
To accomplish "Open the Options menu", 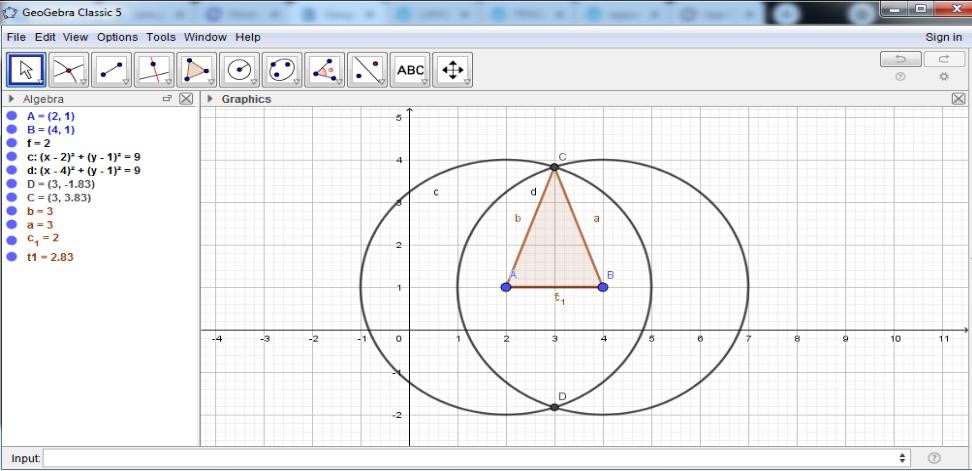I will point(117,37).
